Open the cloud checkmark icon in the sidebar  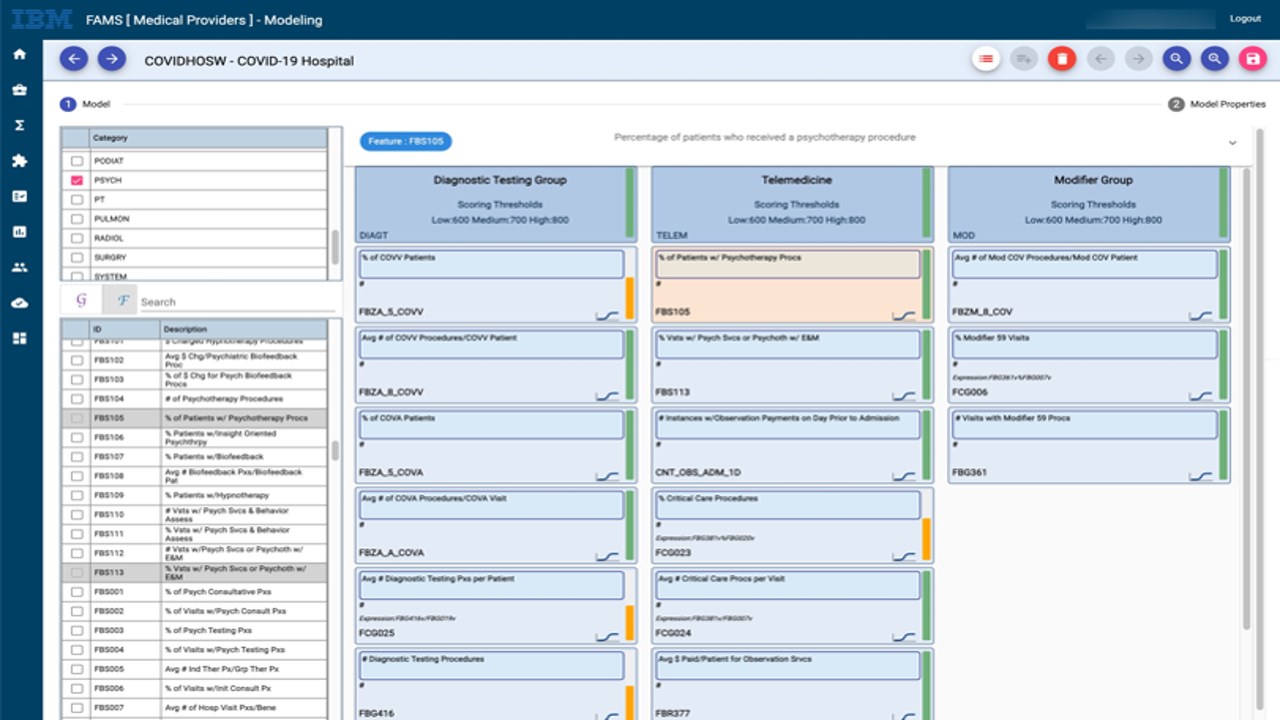pyautogui.click(x=19, y=303)
